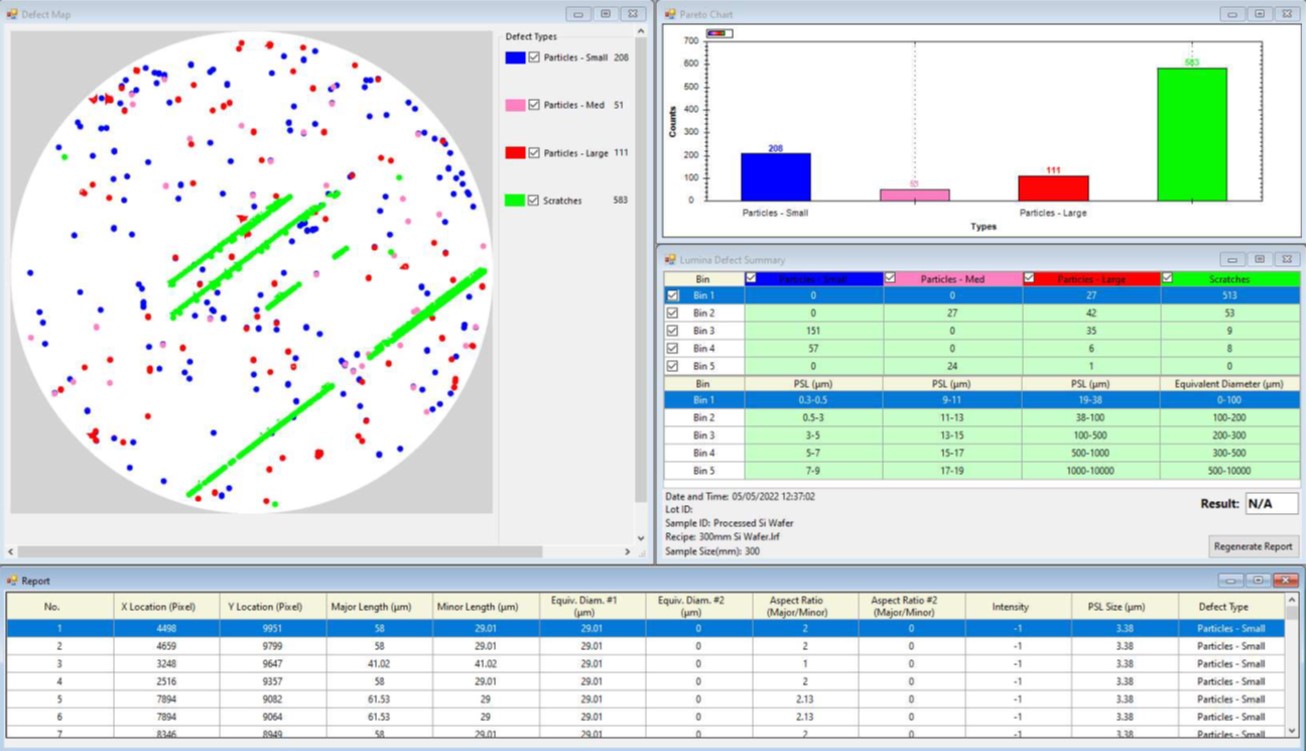Click the Lumina Defect Summary title icon
Screen dimensions: 1306x751
(670, 260)
